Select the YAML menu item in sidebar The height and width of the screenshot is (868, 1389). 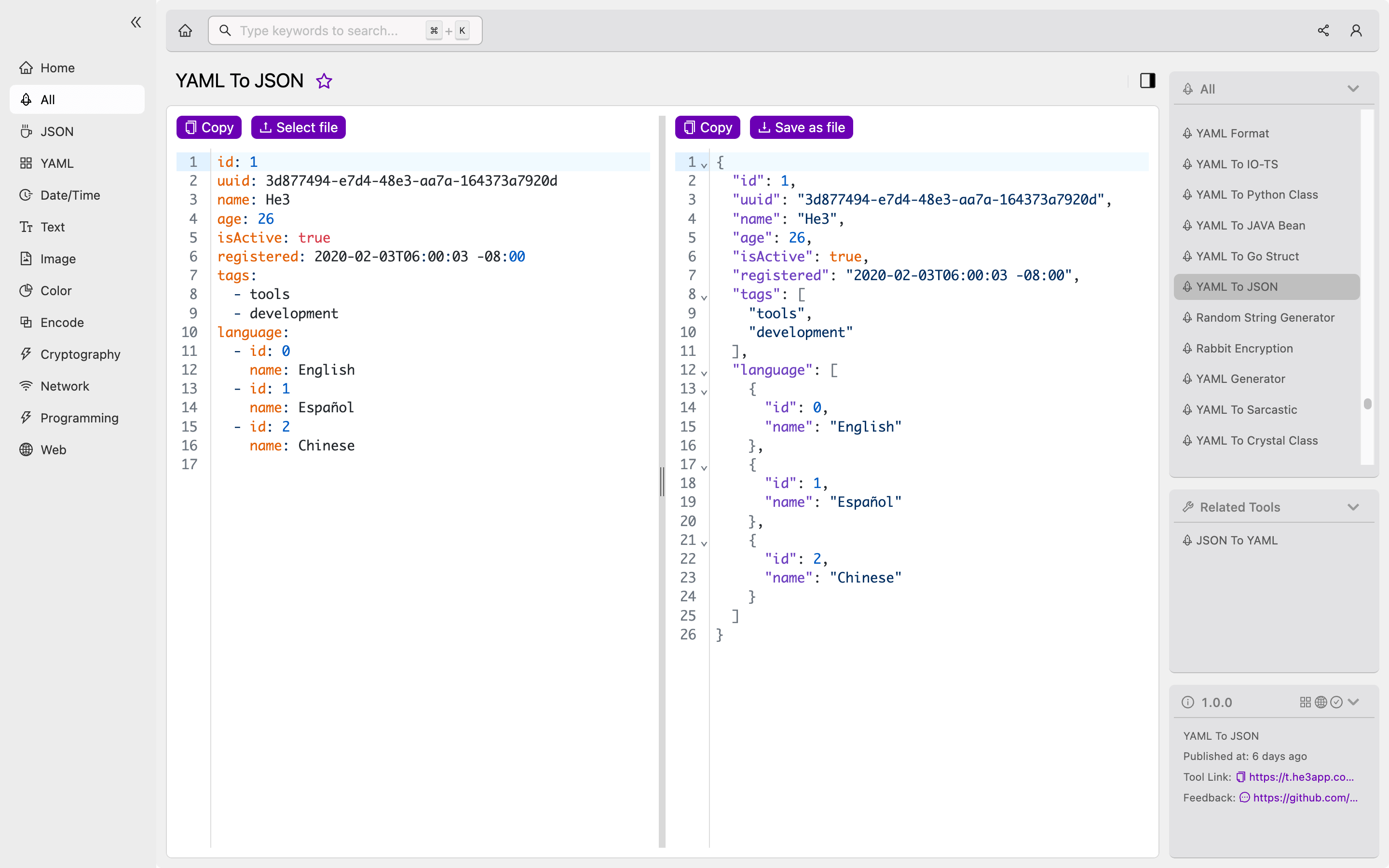click(x=56, y=163)
